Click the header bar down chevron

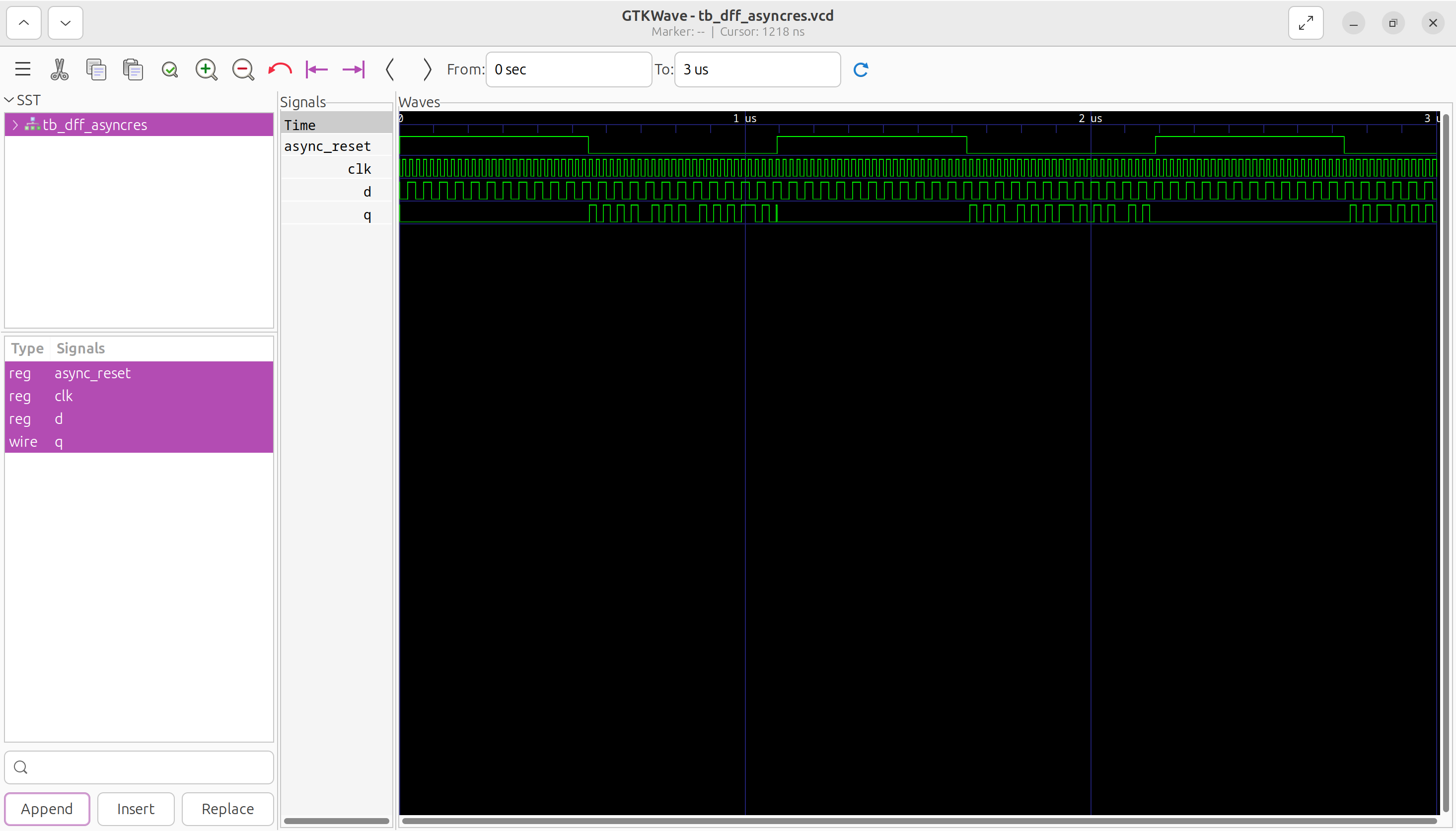65,23
